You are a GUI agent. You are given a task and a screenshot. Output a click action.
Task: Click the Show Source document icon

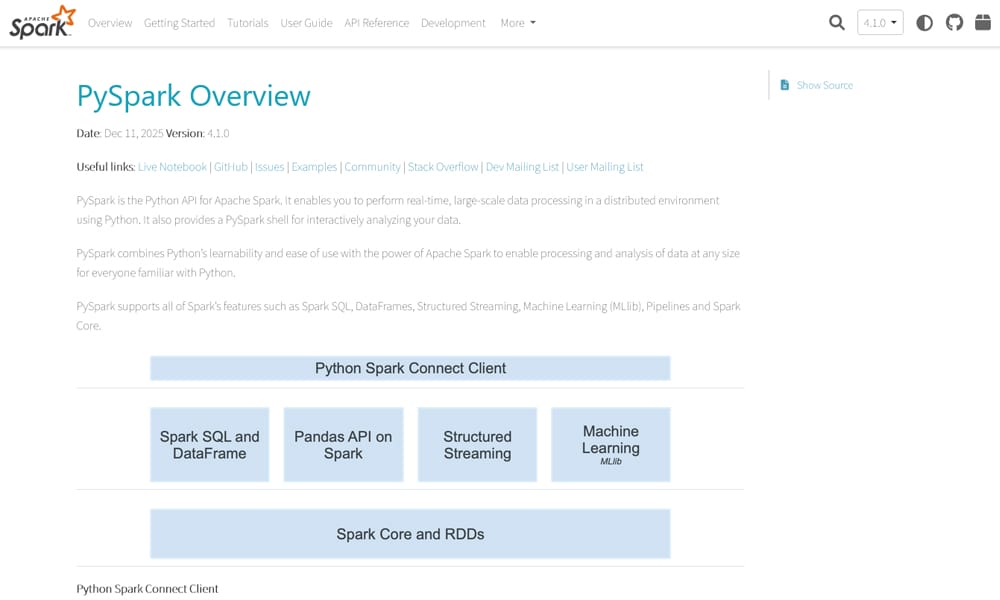[784, 85]
